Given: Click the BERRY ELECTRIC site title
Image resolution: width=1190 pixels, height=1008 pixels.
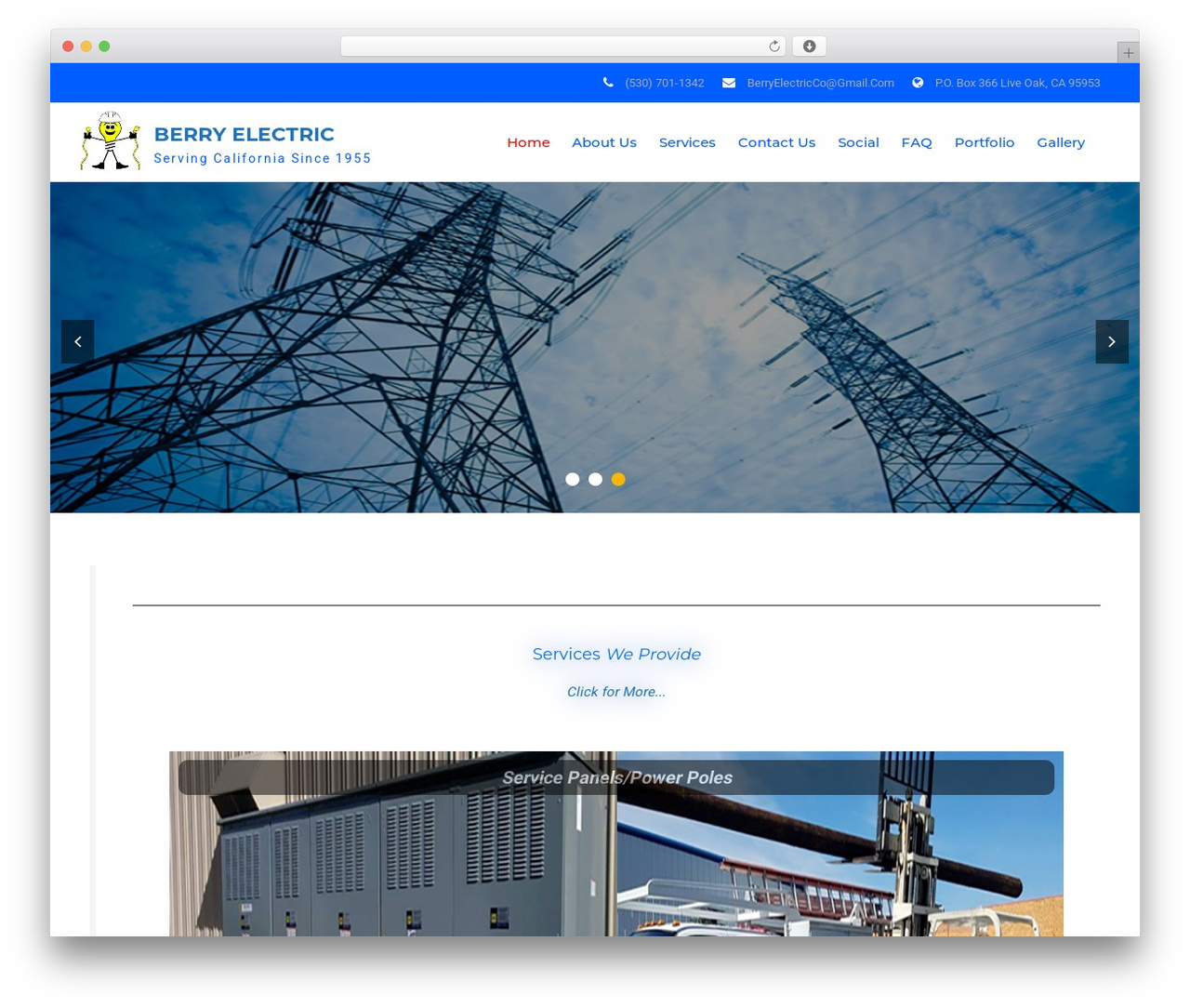Looking at the screenshot, I should (x=244, y=135).
